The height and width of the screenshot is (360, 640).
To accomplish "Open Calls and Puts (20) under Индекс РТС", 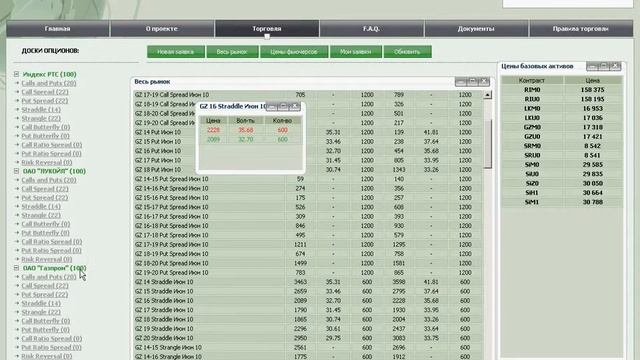I will pos(49,83).
